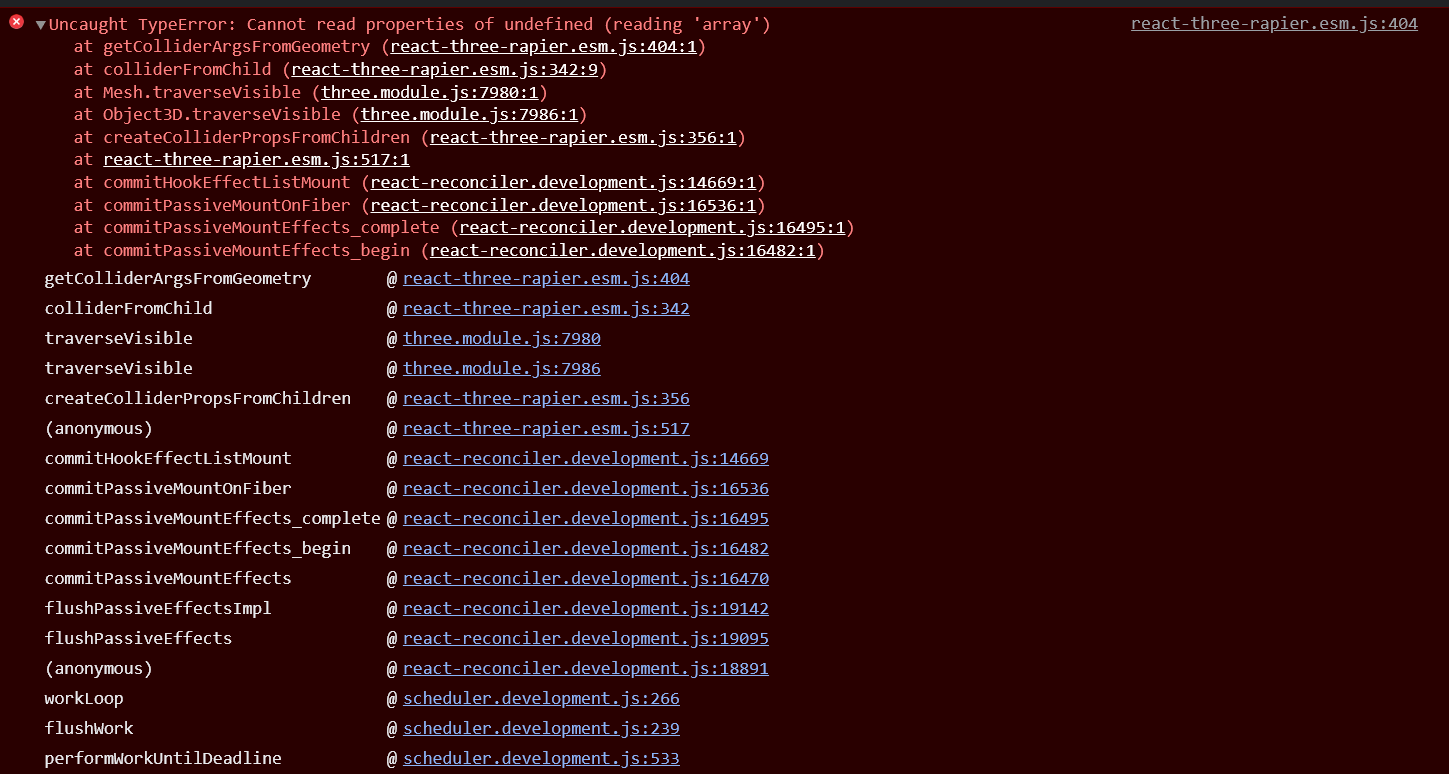Image resolution: width=1449 pixels, height=774 pixels.
Task: Click the red error X icon
Action: (14, 23)
